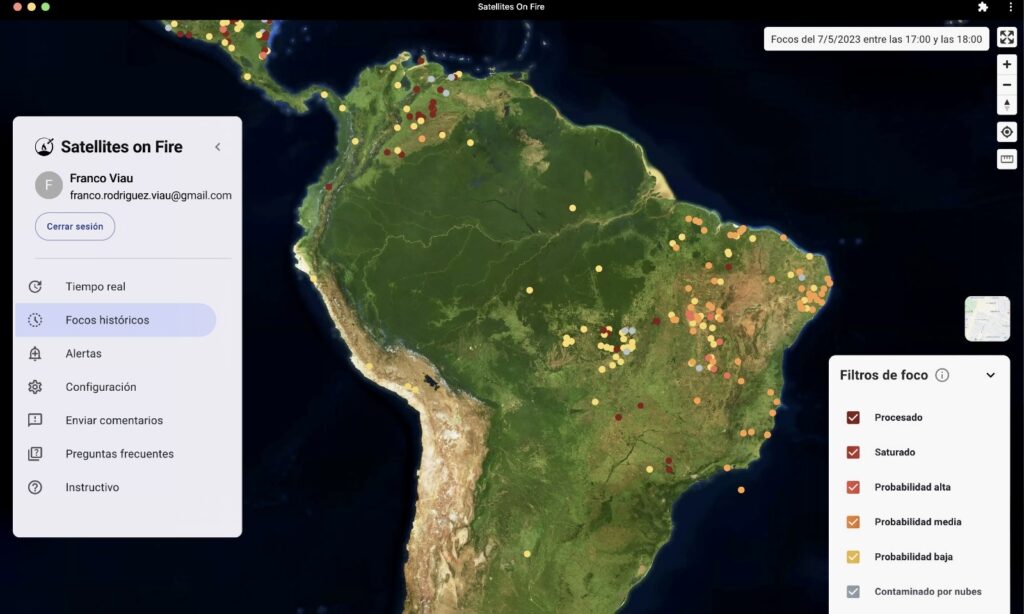Click the fullscreen map icon
Screen dimensions: 1024x614
(x=1007, y=38)
